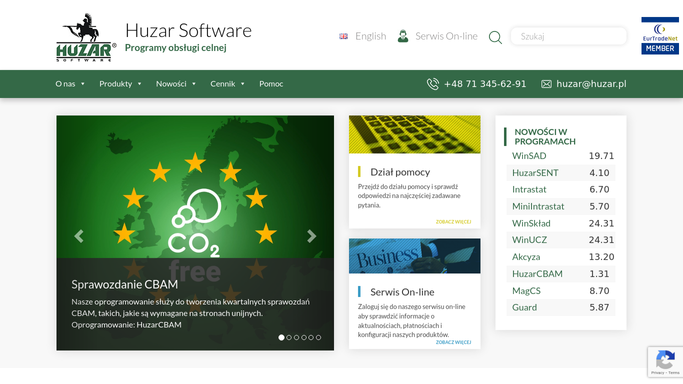The width and height of the screenshot is (683, 384).
Task: Advance to the next carousel slide arrow
Action: coord(311,236)
